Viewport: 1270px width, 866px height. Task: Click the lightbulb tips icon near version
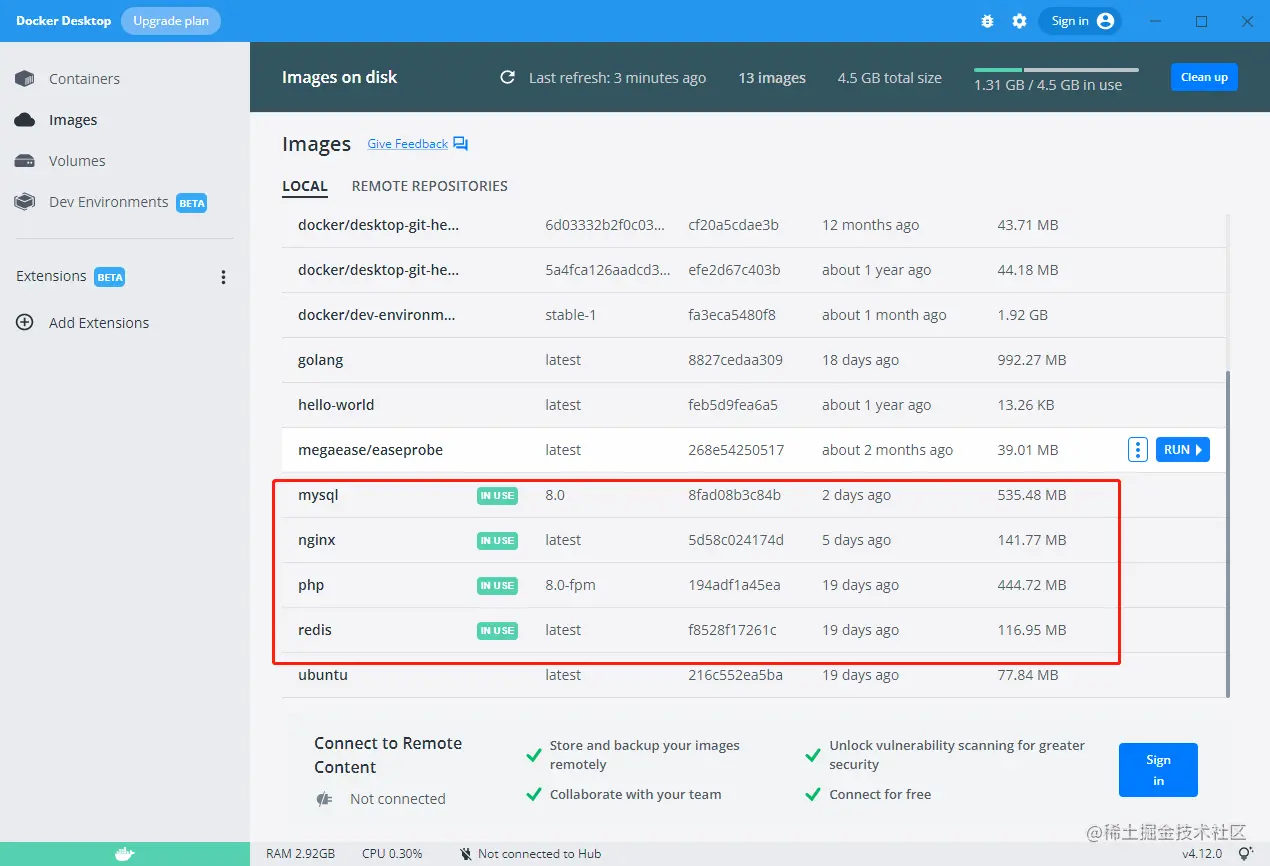[x=1245, y=854]
